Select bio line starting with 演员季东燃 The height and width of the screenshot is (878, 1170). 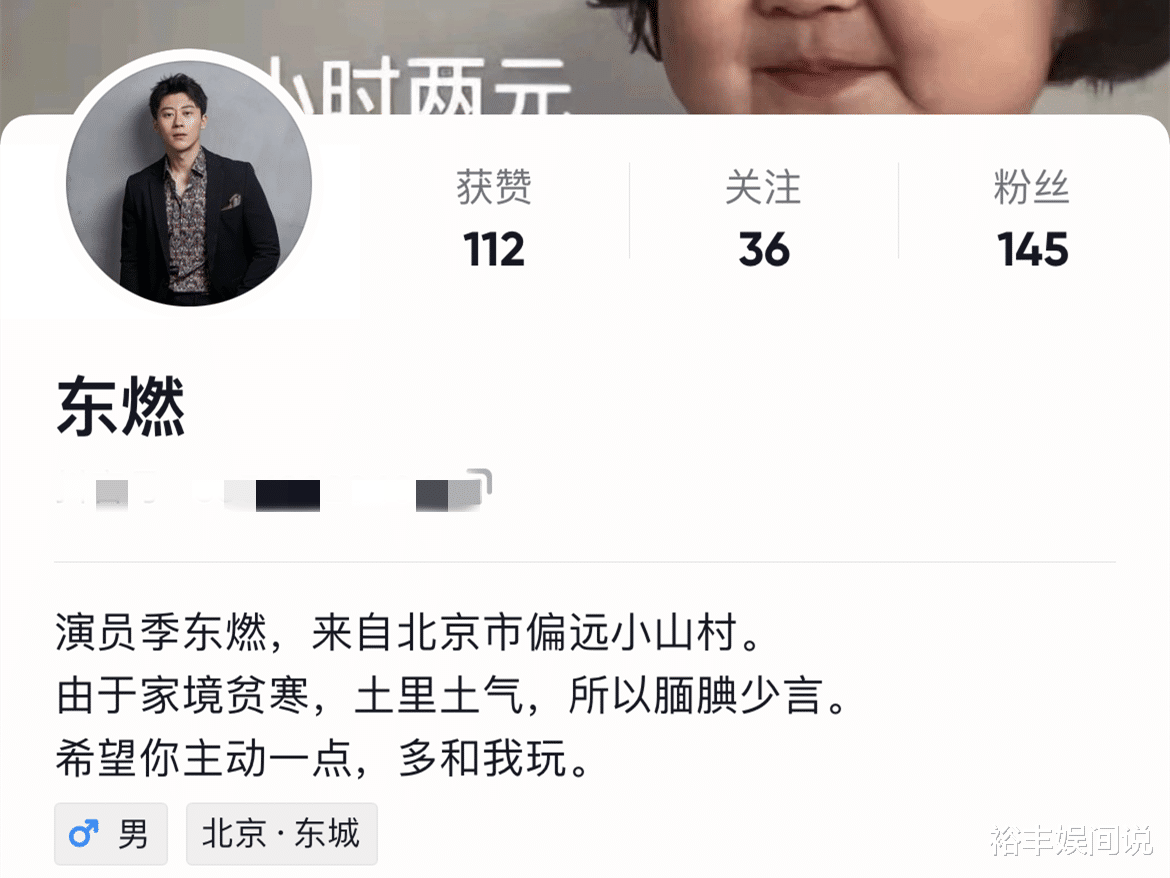[408, 633]
